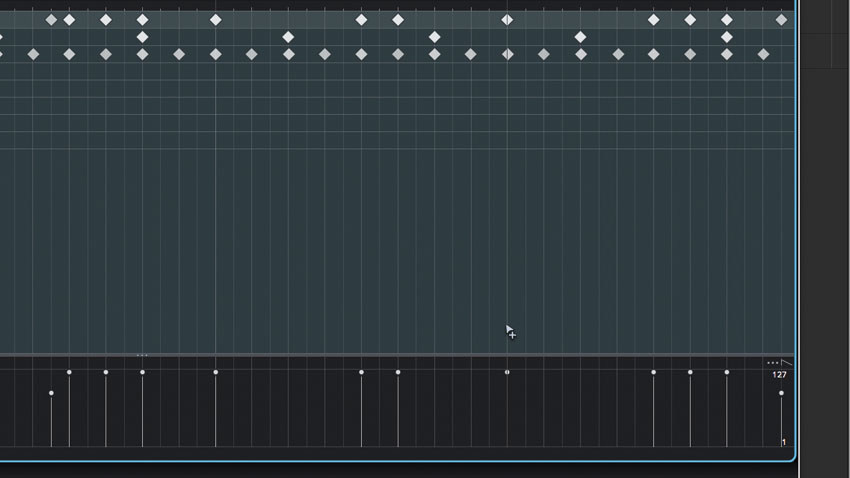Select the 127 maximum velocity value
The width and height of the screenshot is (850, 478).
click(x=779, y=374)
